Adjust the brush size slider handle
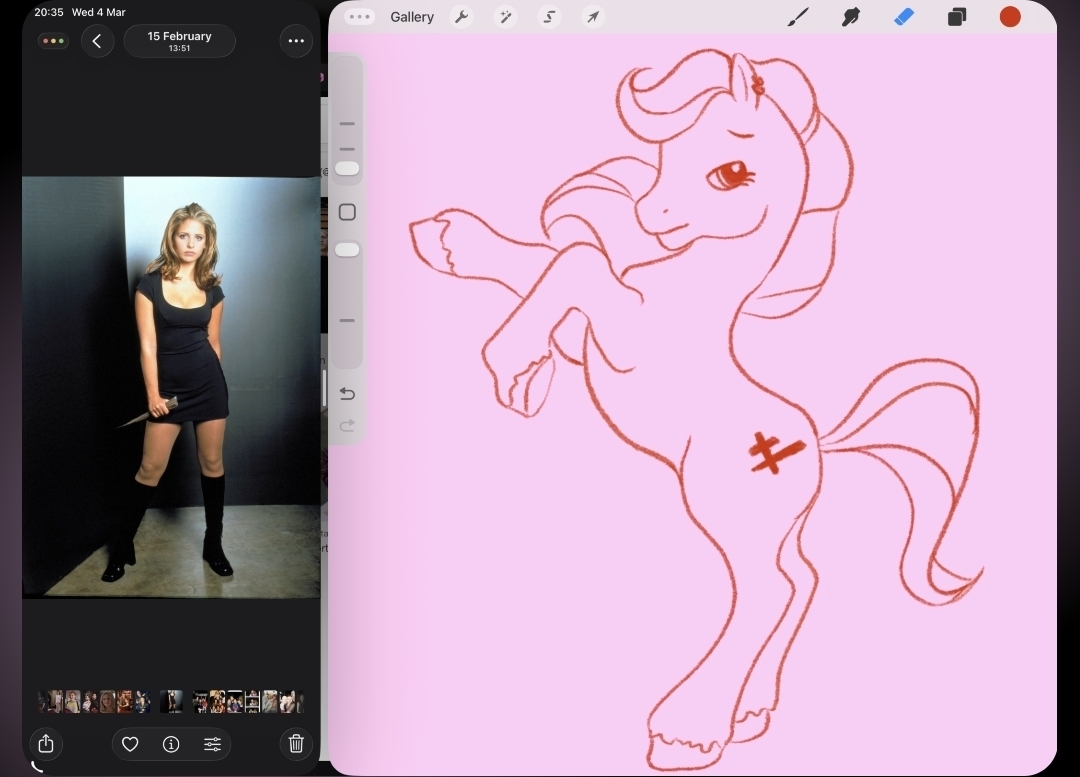Image resolution: width=1080 pixels, height=777 pixels. [347, 169]
